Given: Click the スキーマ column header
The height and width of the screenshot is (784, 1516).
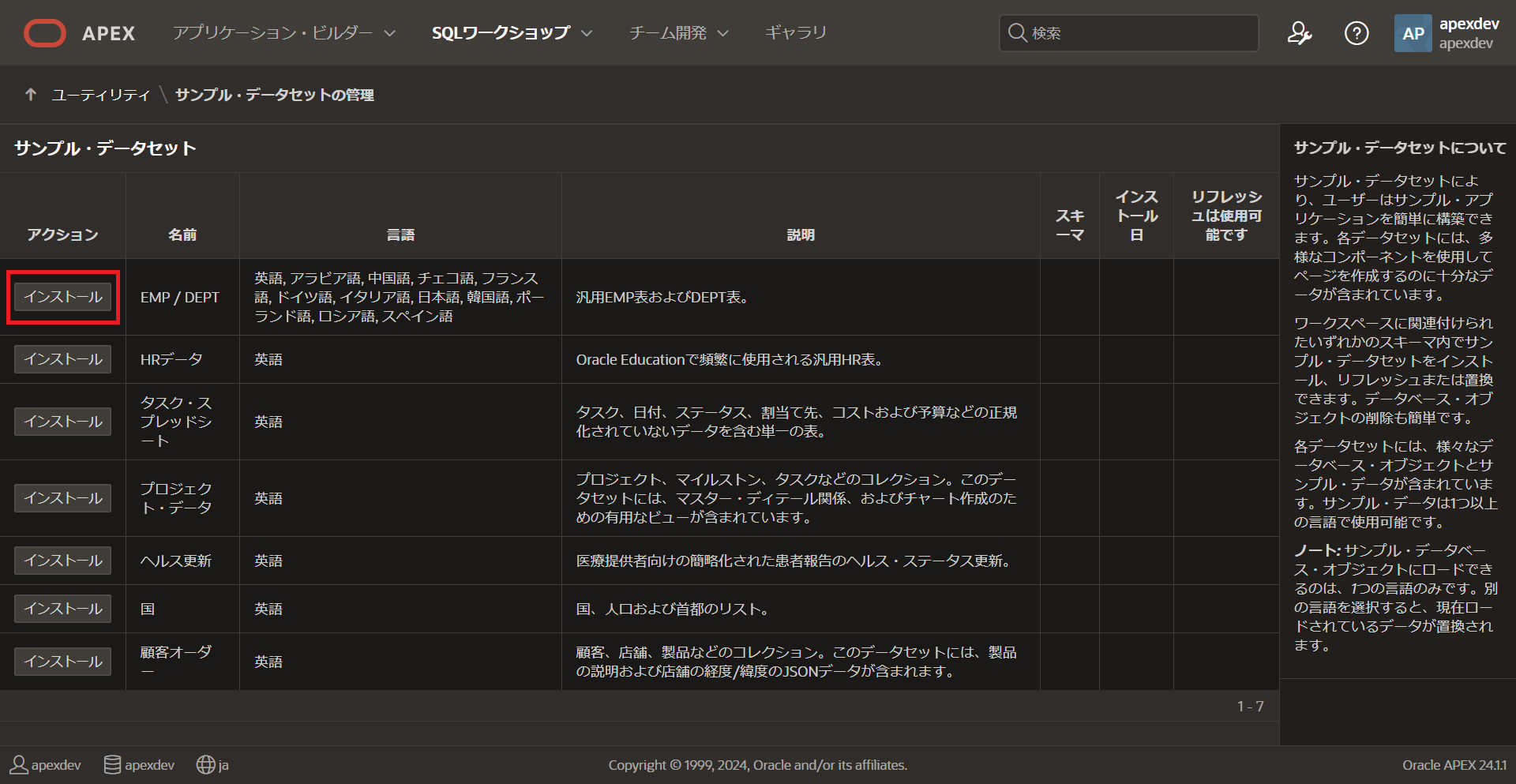Looking at the screenshot, I should pyautogui.click(x=1070, y=225).
